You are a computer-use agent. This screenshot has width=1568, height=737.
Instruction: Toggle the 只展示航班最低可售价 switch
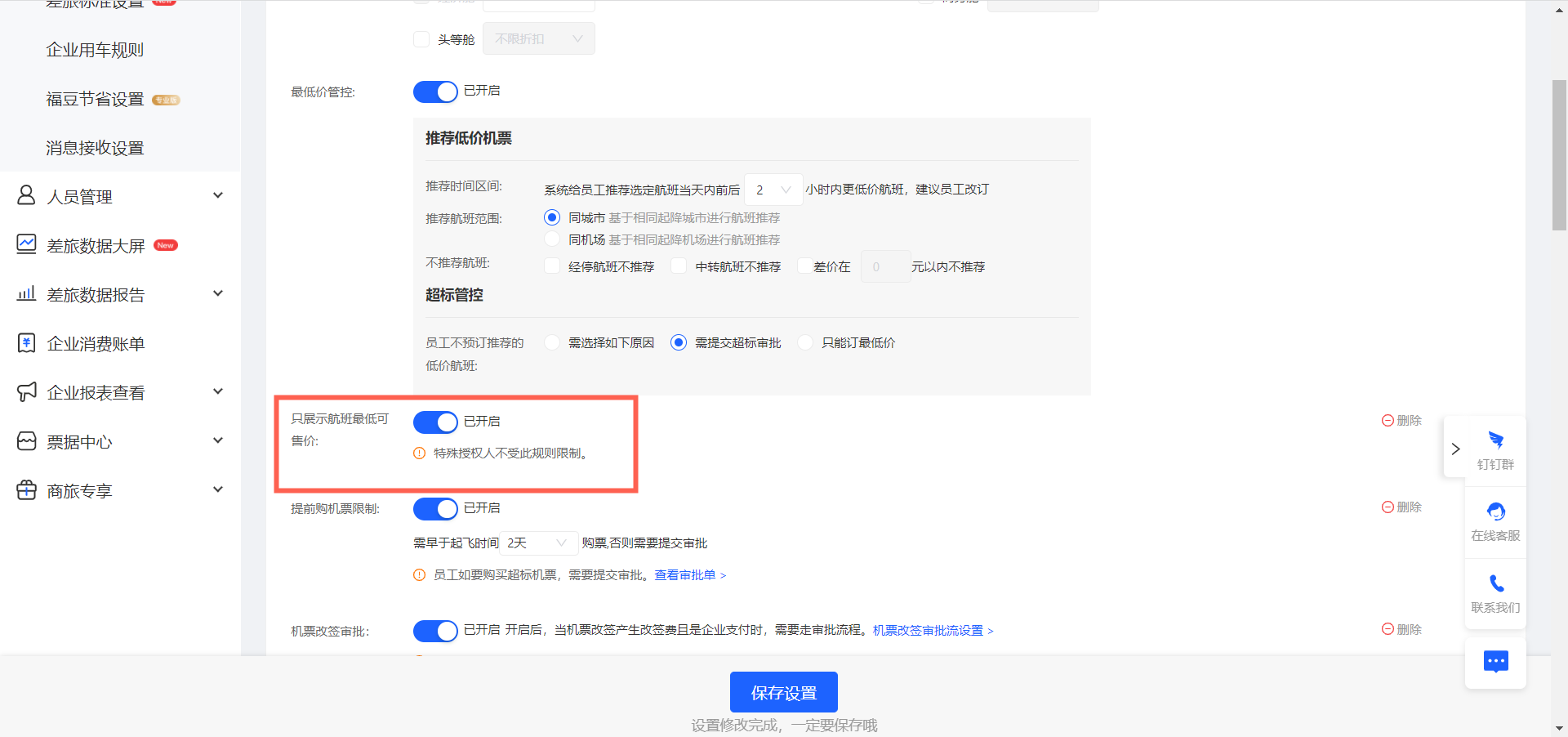pyautogui.click(x=435, y=422)
